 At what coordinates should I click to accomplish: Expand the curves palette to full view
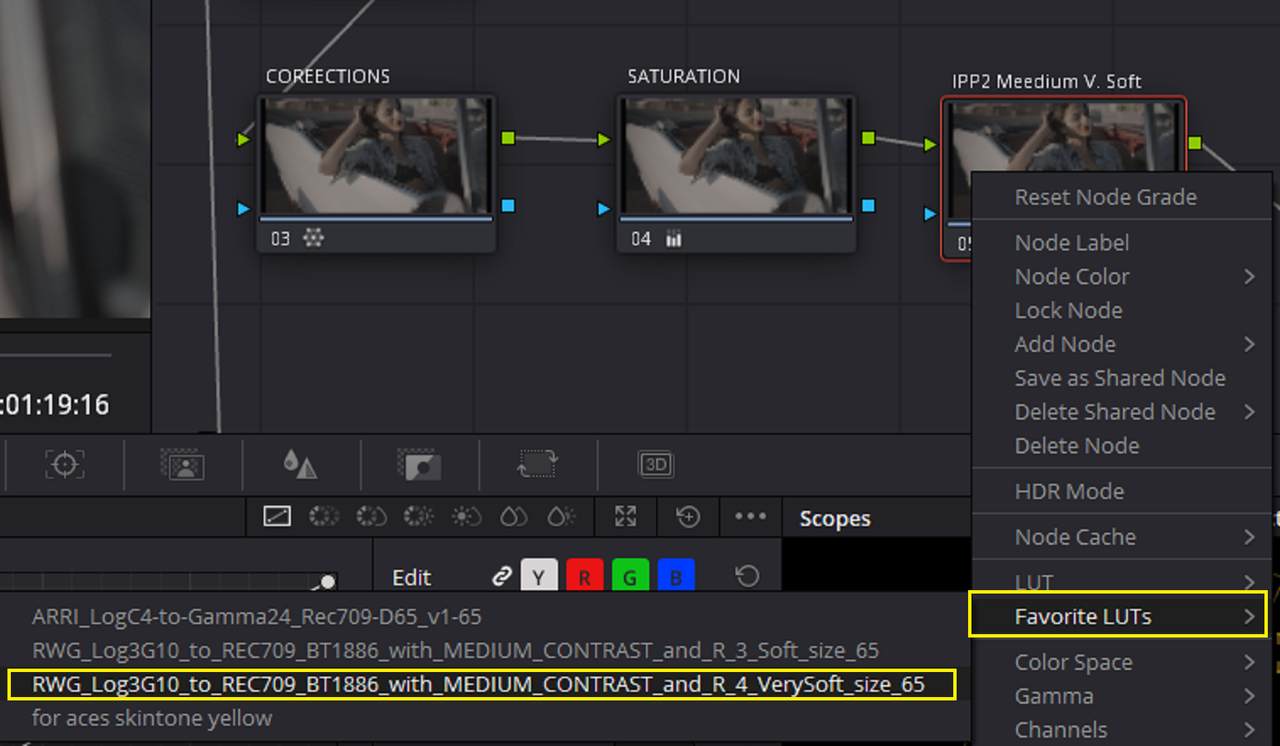pos(626,516)
